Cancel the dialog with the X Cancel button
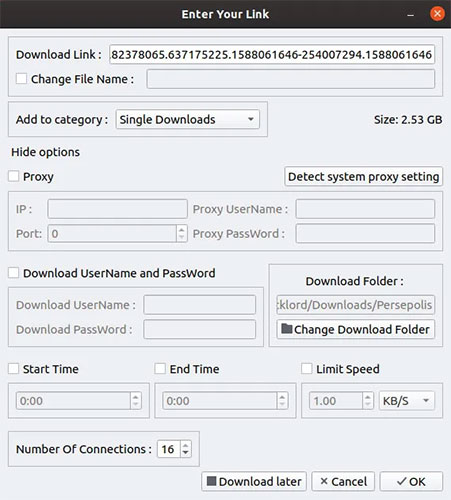This screenshot has height=500, width=451. [343, 481]
